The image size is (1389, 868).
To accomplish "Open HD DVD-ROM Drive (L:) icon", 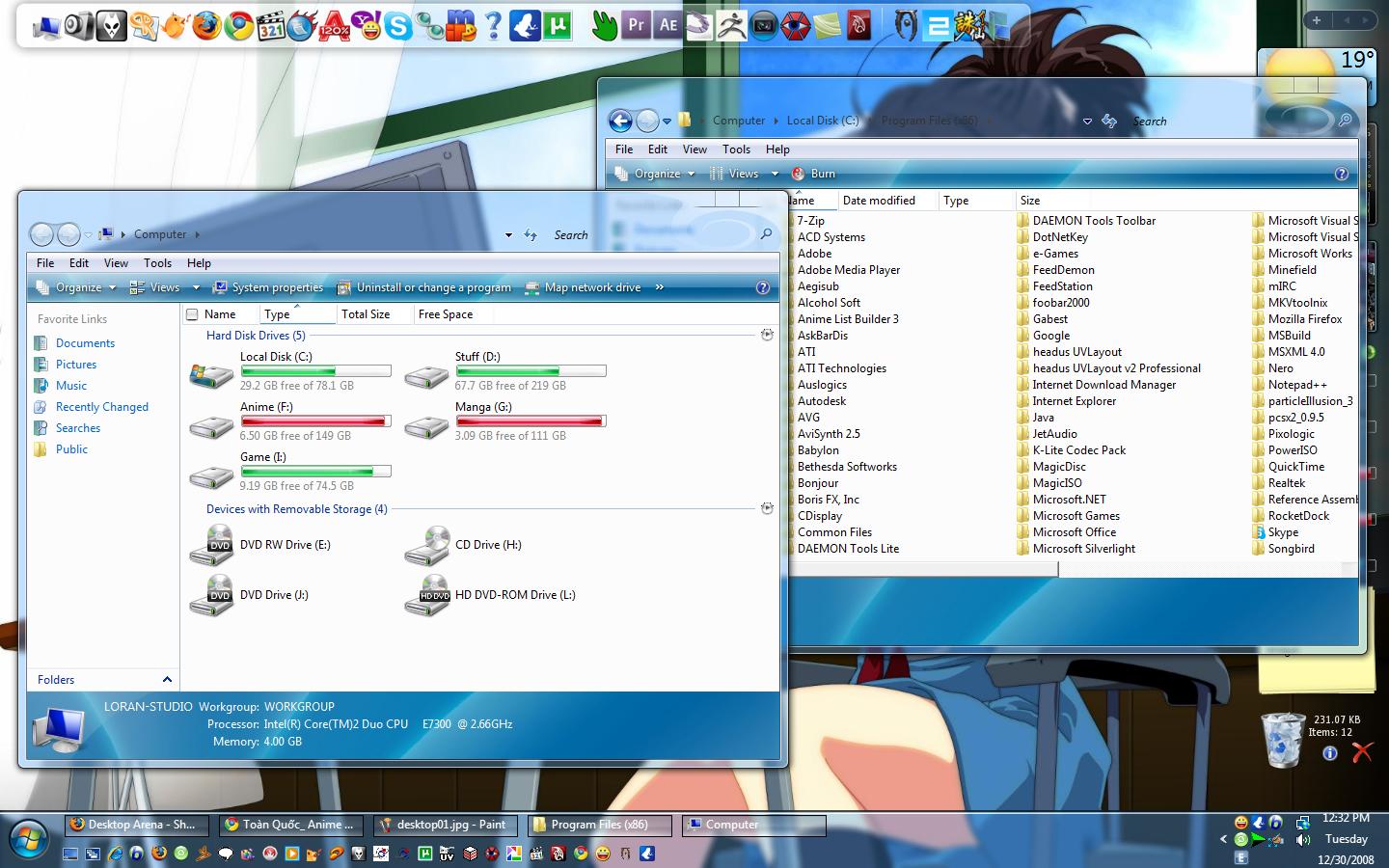I will (425, 595).
